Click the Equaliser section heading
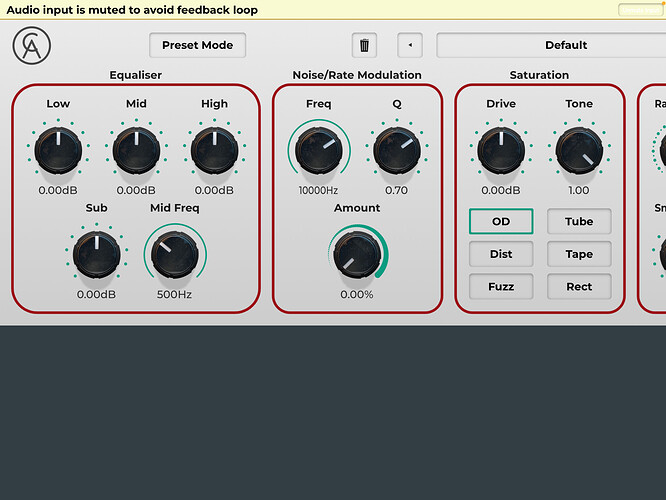Image resolution: width=666 pixels, height=500 pixels. 135,75
